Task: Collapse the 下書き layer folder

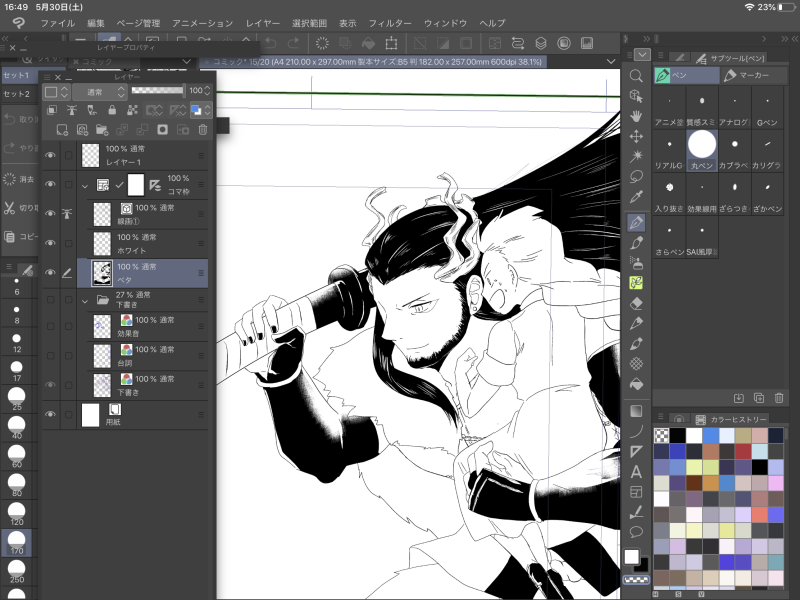Action: pos(86,299)
